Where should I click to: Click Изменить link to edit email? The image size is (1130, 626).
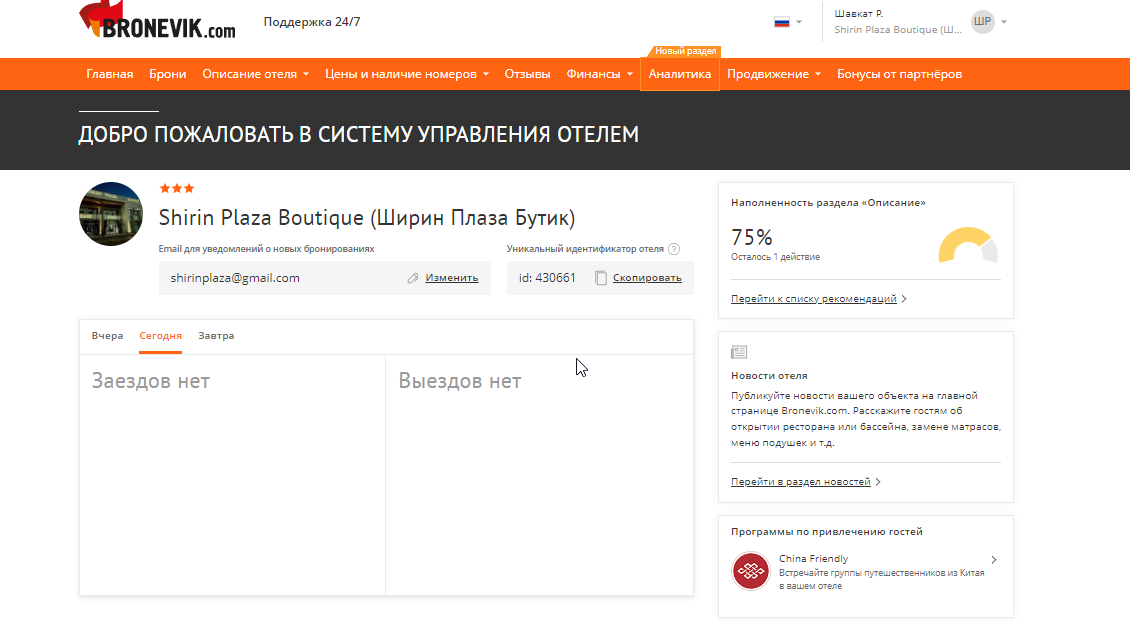pos(452,278)
